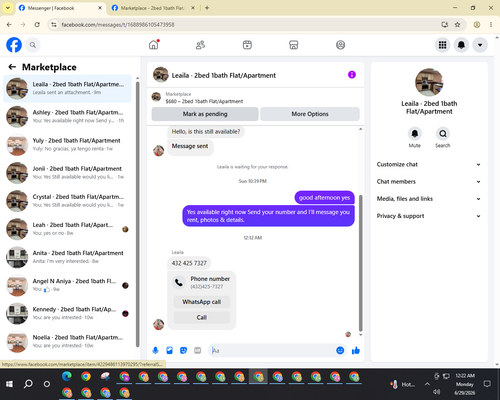Viewport: 500px width, 400px height.
Task: Switch to Marketplace 2bed 1bath browser tab
Action: tap(153, 8)
